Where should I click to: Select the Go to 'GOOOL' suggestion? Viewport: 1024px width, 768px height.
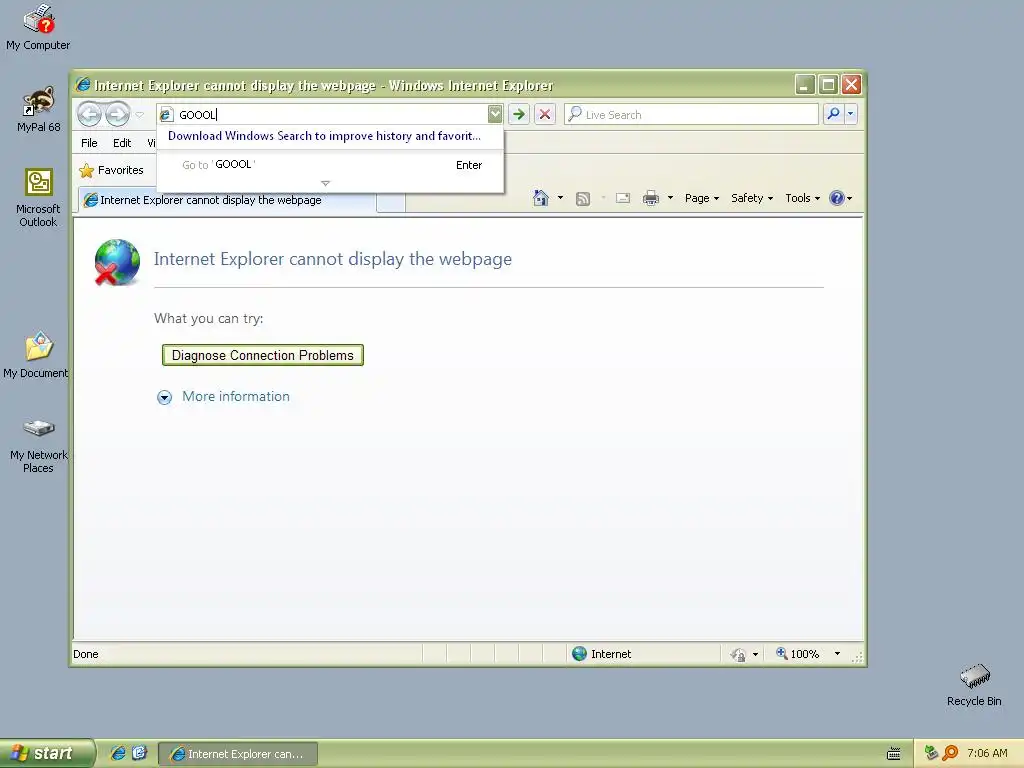330,165
